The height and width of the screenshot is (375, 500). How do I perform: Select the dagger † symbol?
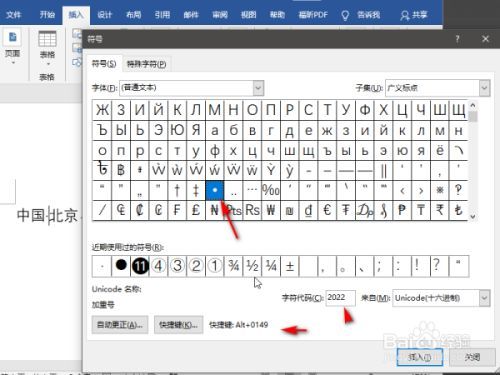point(177,190)
